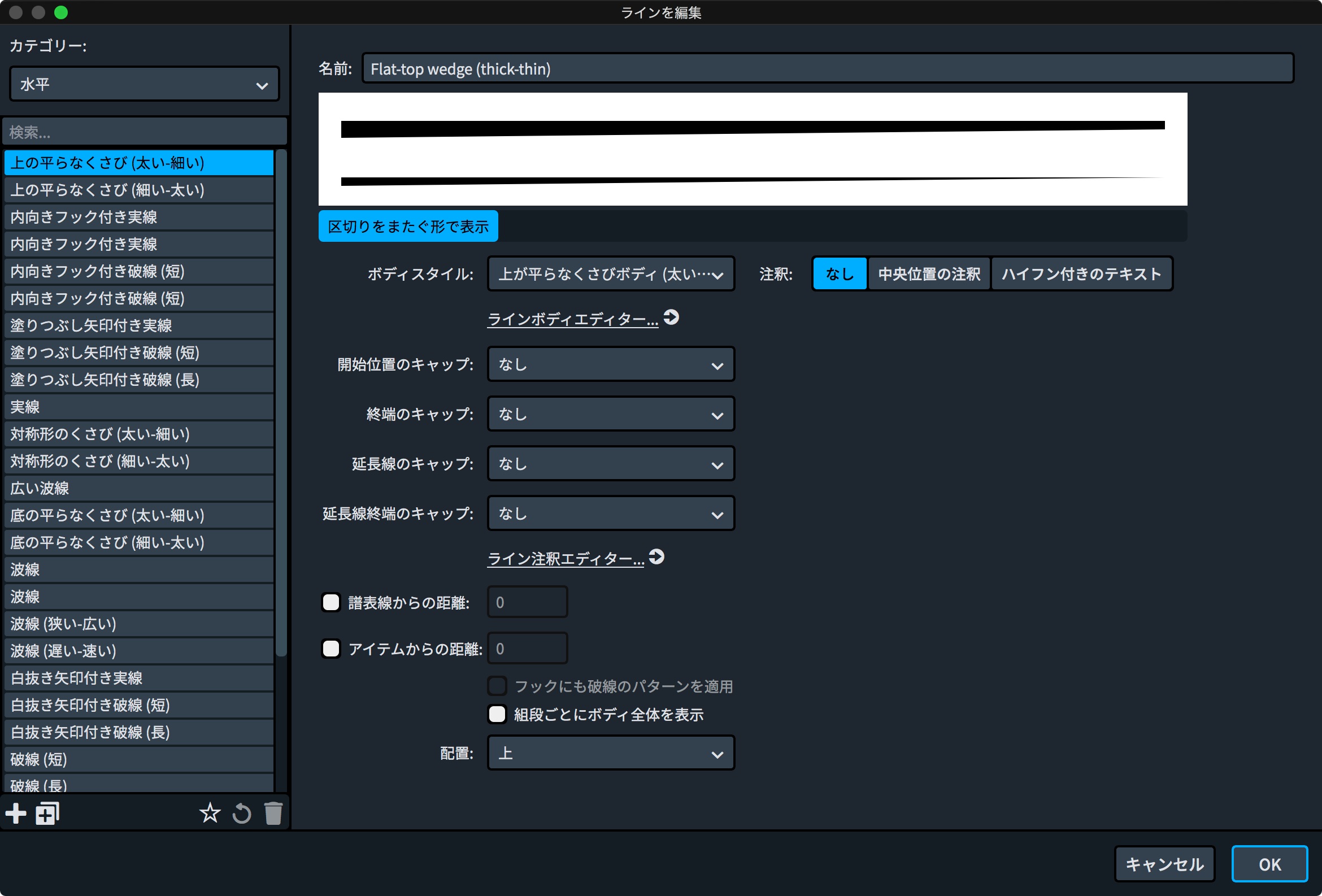Select 上の平らなくさび (細い-太い) in list
This screenshot has height=896, width=1322.
point(139,190)
